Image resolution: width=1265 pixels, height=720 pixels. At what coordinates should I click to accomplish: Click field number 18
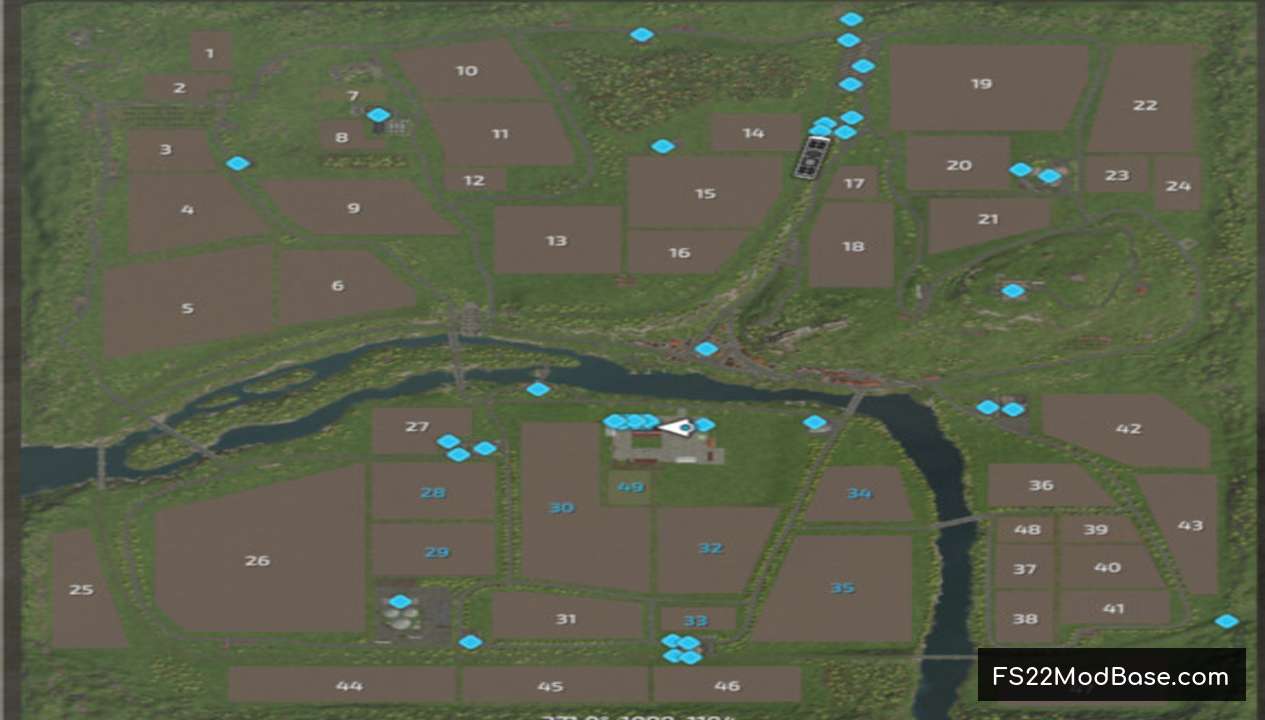[853, 246]
